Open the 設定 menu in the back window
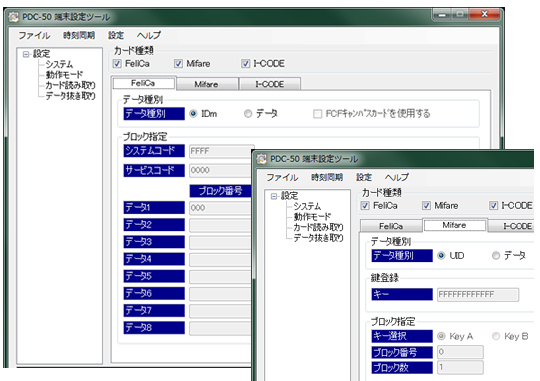This screenshot has height=381, width=540. [116, 35]
